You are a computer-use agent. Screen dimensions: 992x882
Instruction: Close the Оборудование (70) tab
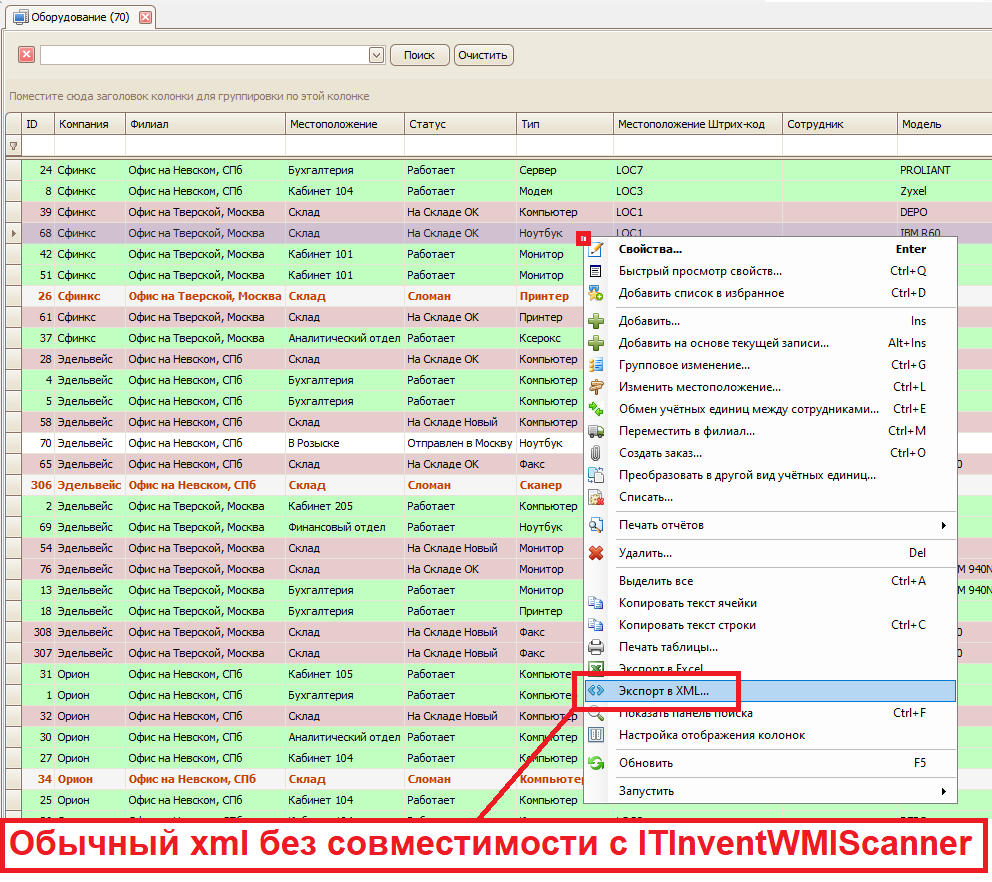(146, 17)
